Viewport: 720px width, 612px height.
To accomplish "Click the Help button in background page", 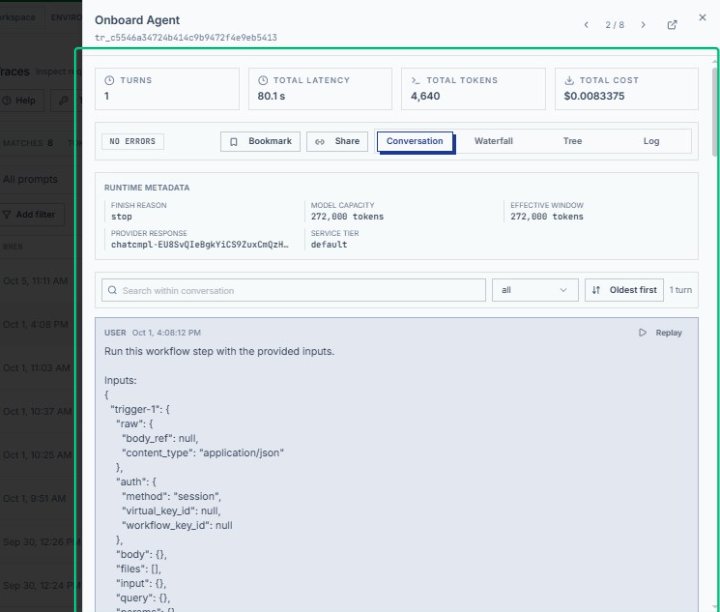I will [x=22, y=101].
